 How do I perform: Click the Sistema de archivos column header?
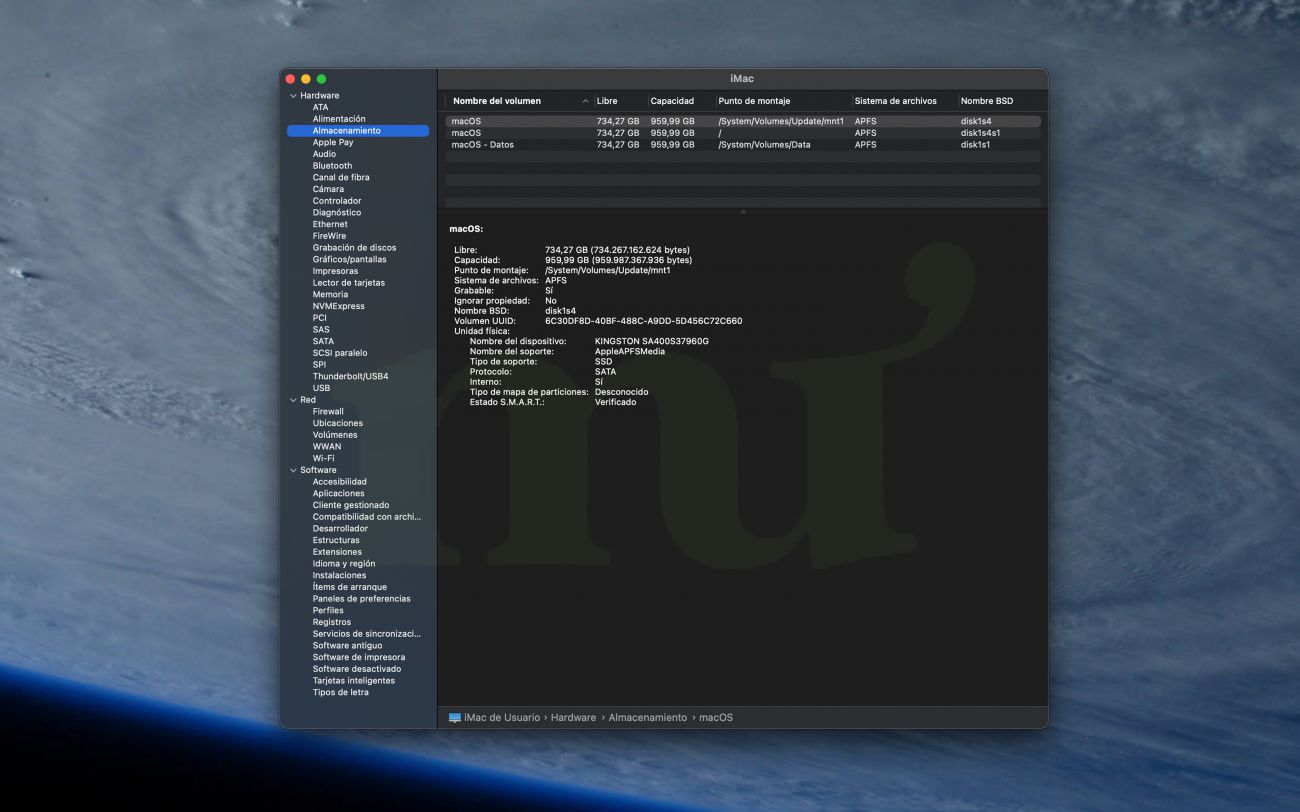(895, 101)
